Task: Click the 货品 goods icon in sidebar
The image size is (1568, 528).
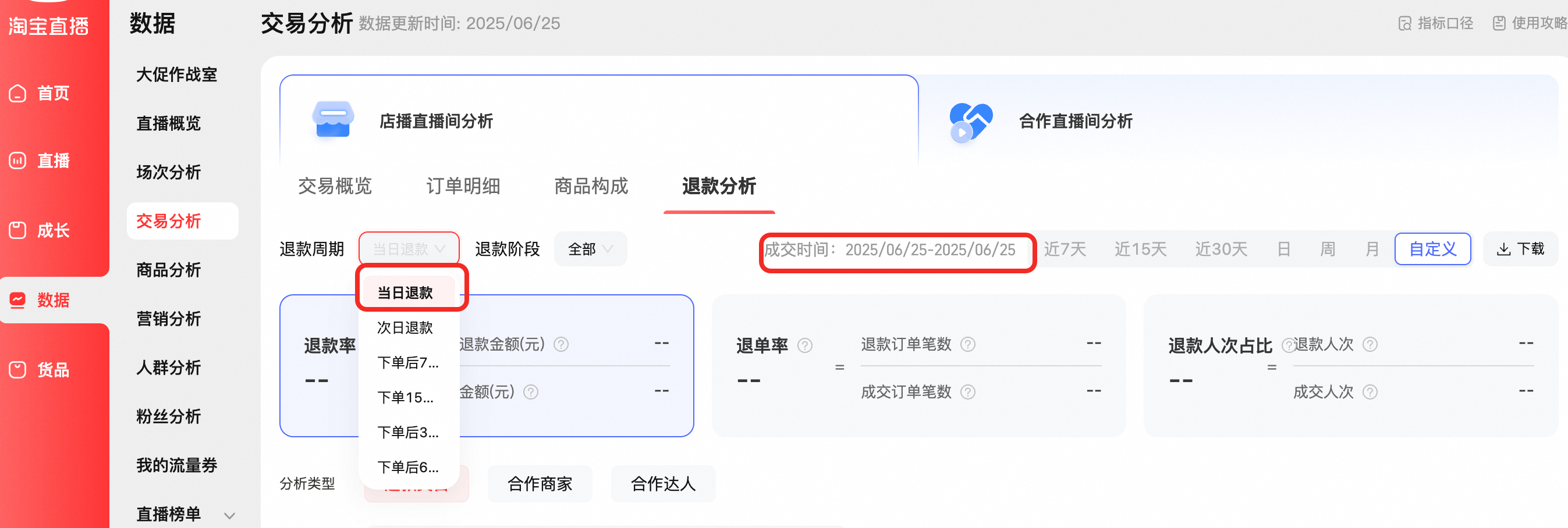Action: click(x=17, y=369)
